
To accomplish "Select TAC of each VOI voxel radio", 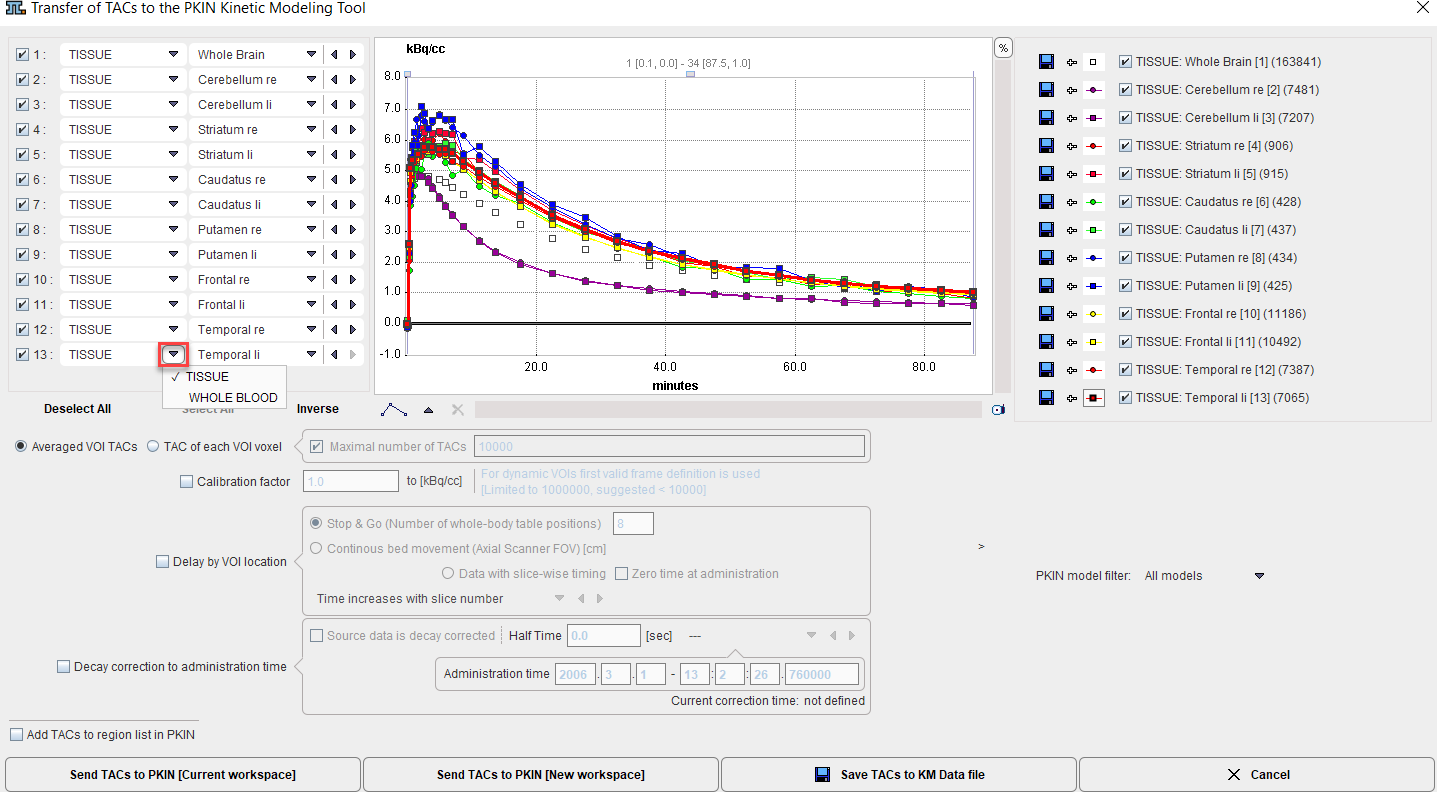I will (x=154, y=447).
